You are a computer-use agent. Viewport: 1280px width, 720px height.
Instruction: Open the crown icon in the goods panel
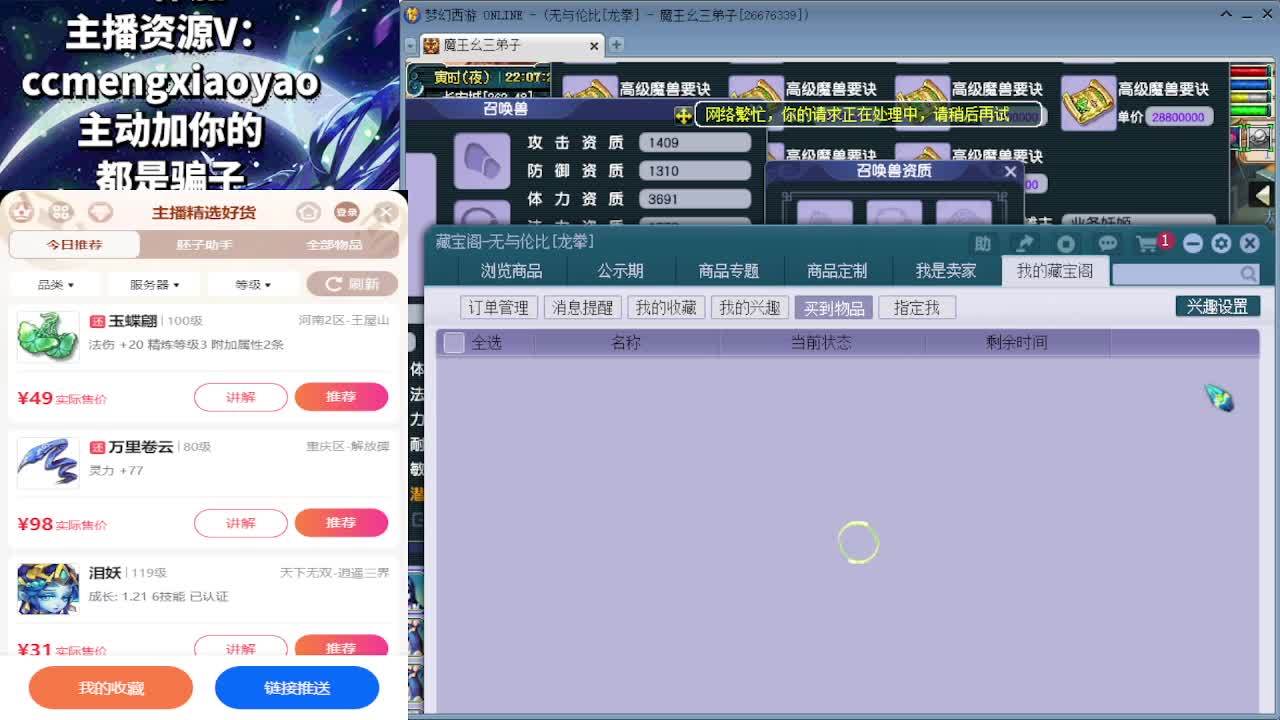(22, 212)
